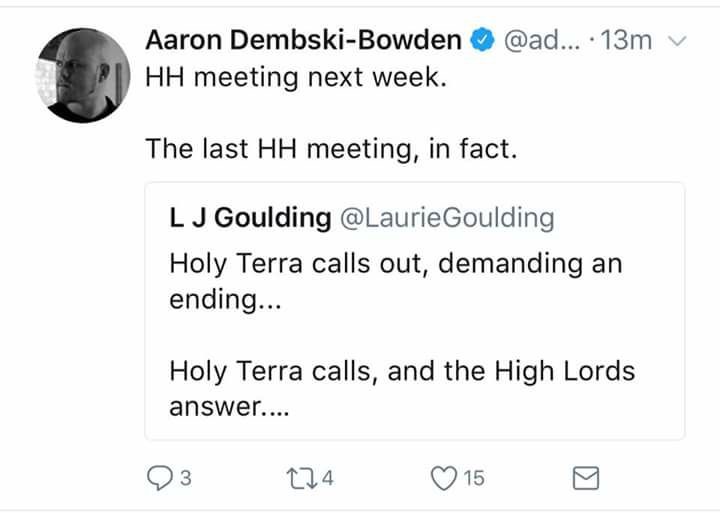Click the blue verified badge
The width and height of the screenshot is (720, 513).
(481, 40)
